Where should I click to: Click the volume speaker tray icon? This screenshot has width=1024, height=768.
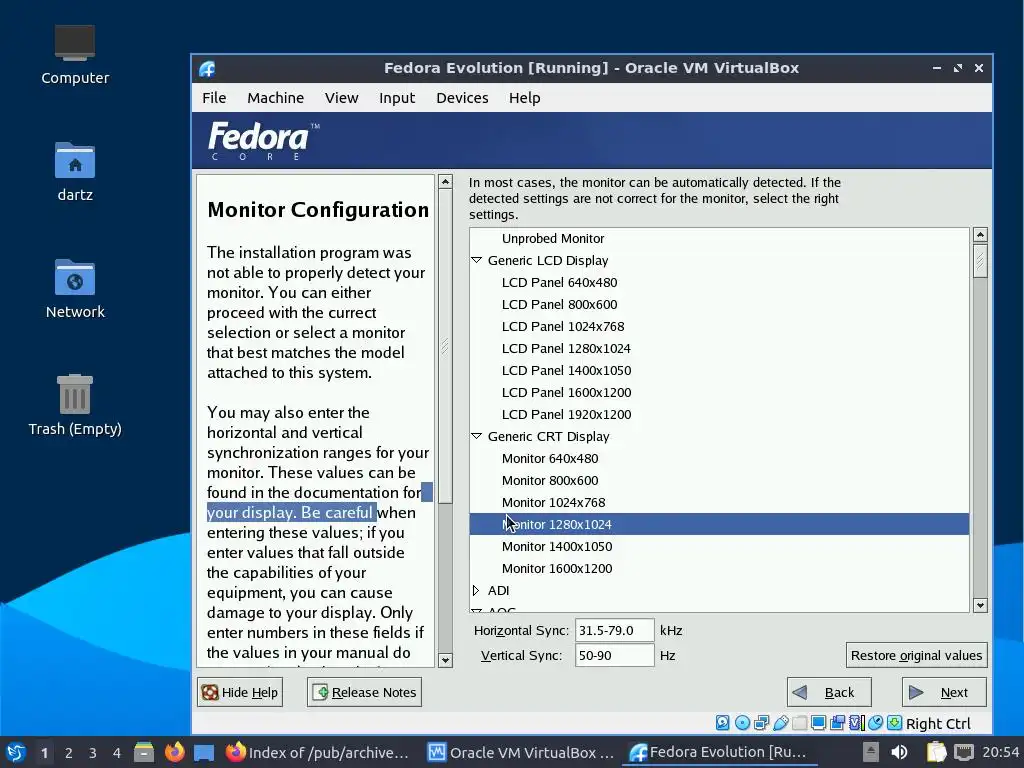tap(899, 752)
